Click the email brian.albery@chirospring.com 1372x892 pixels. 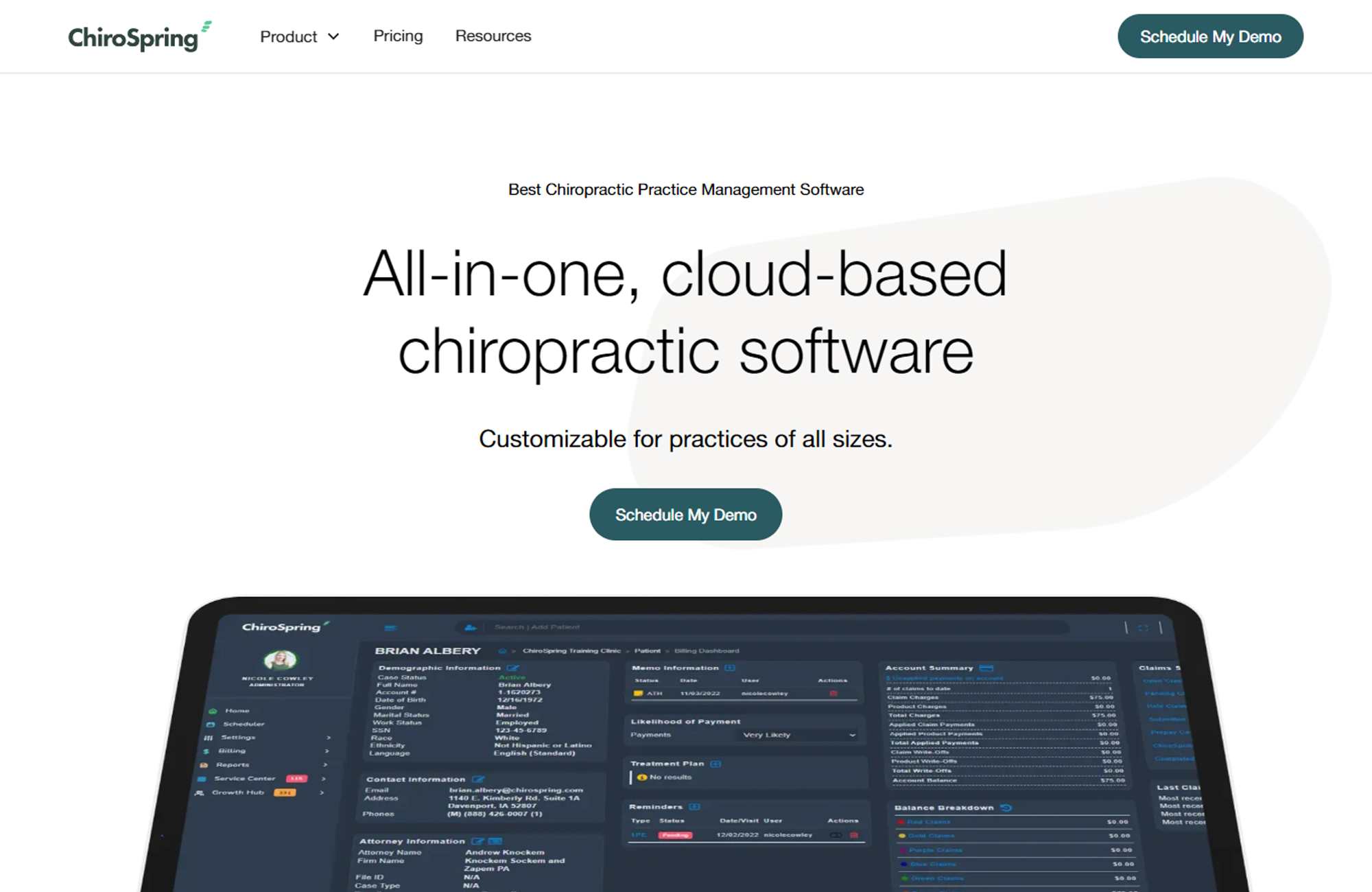click(x=516, y=790)
